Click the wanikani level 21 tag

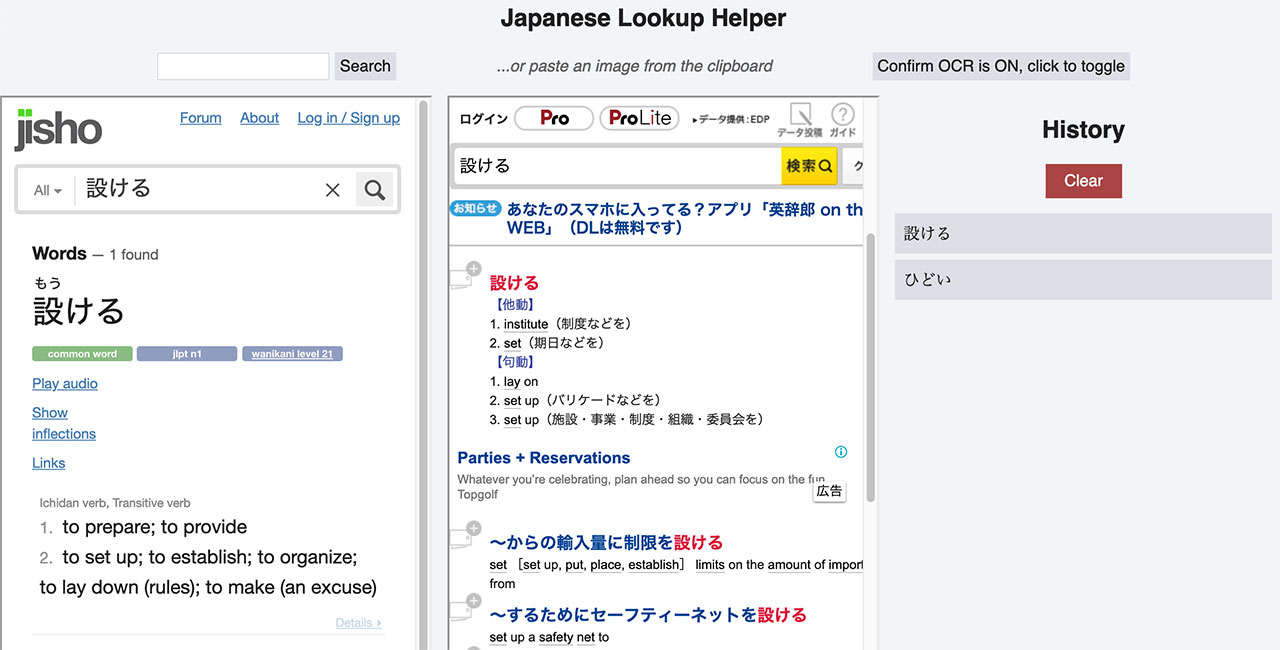pos(292,354)
